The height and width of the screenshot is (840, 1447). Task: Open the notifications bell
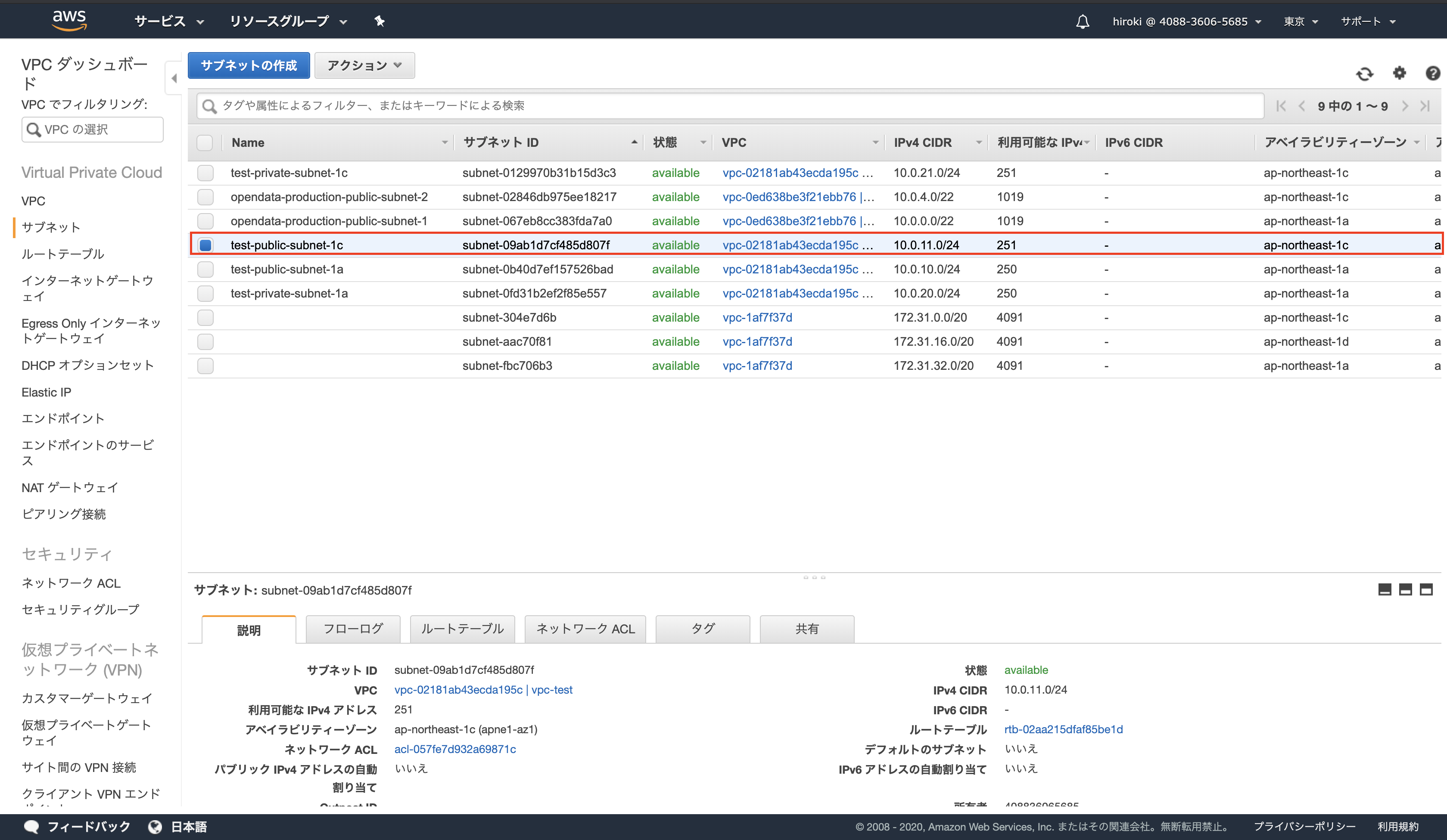(1082, 21)
